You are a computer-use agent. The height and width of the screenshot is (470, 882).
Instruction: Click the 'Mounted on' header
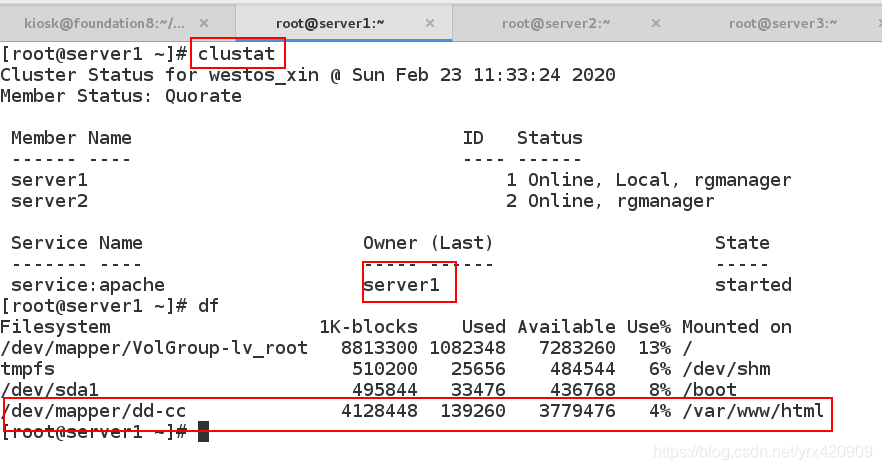point(737,327)
